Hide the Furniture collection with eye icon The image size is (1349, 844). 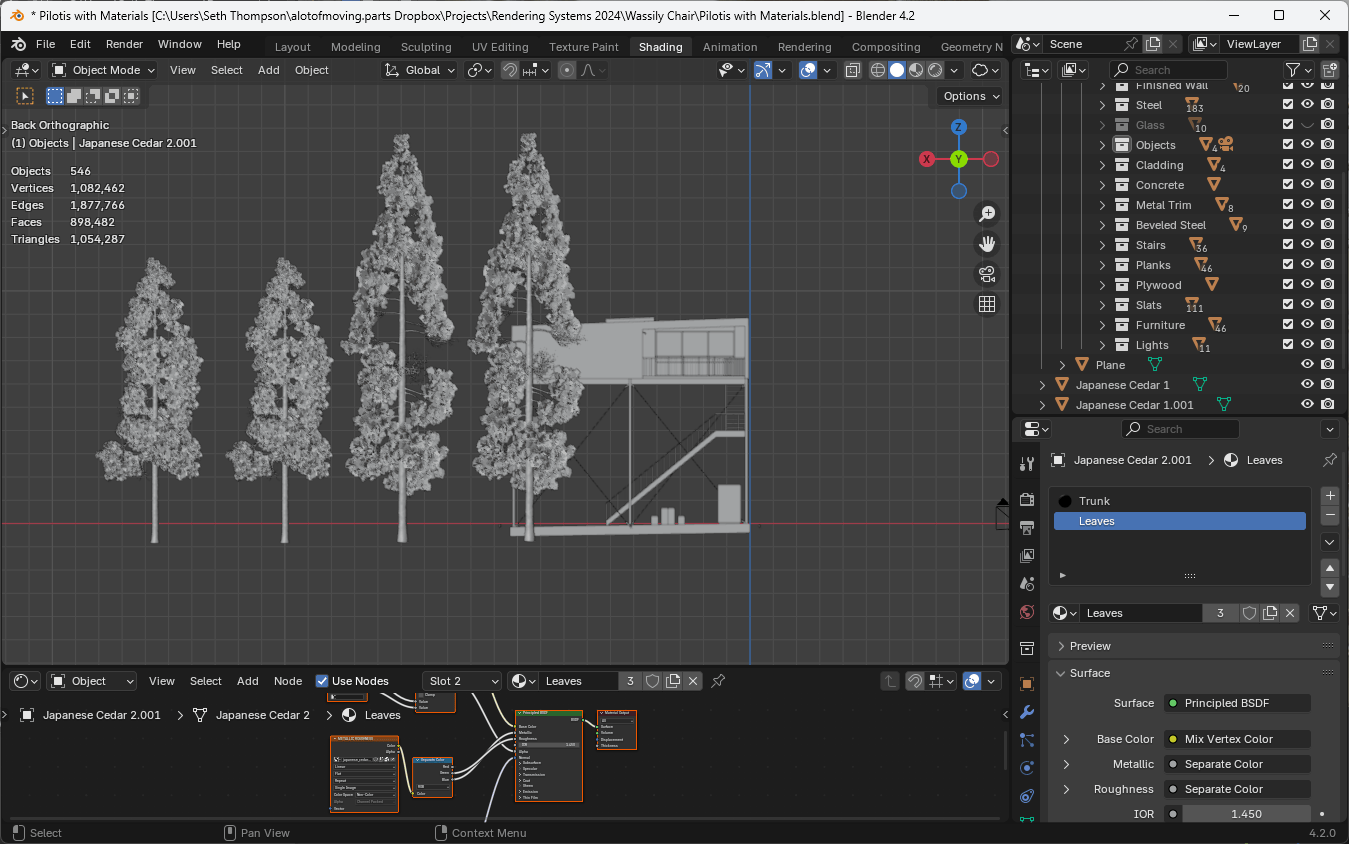(x=1307, y=325)
